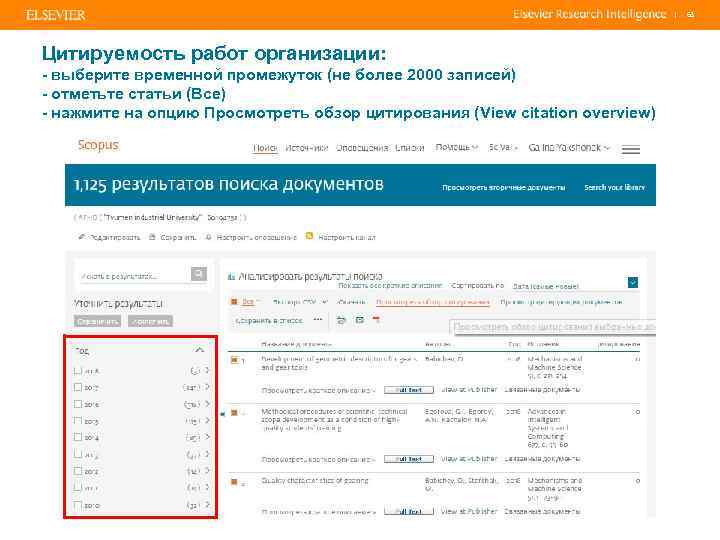Open the SciVal dropdown in header

tap(503, 147)
